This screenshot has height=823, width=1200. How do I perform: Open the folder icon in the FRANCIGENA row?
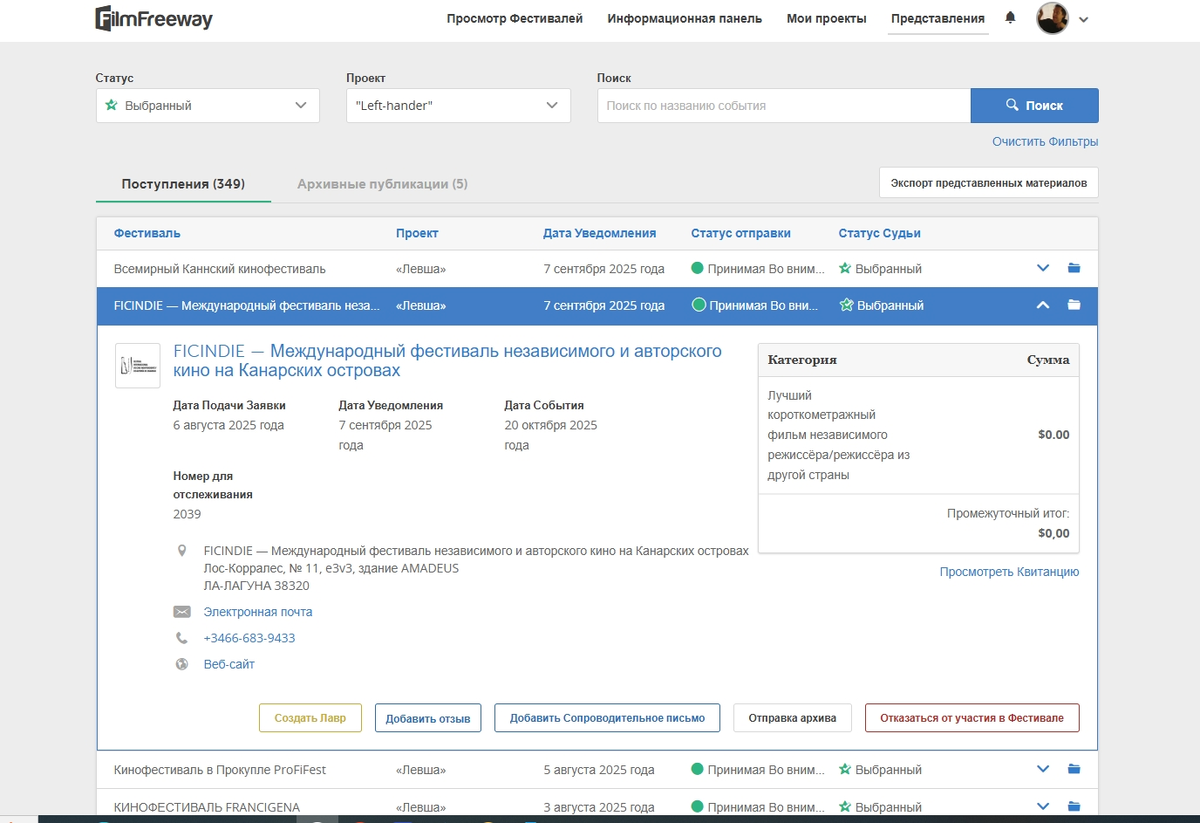(1074, 806)
